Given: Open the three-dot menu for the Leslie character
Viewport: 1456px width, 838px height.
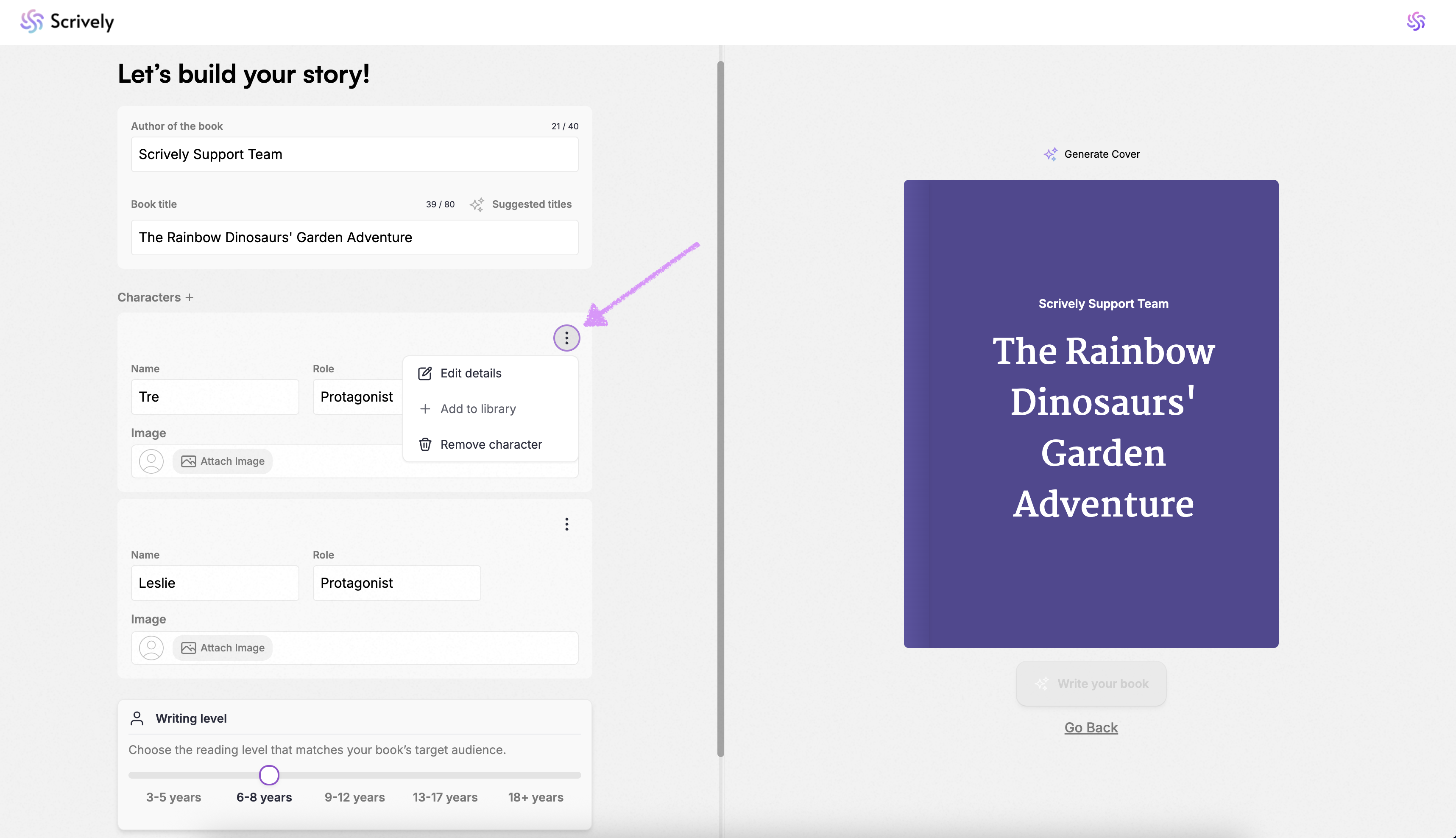Looking at the screenshot, I should [566, 524].
